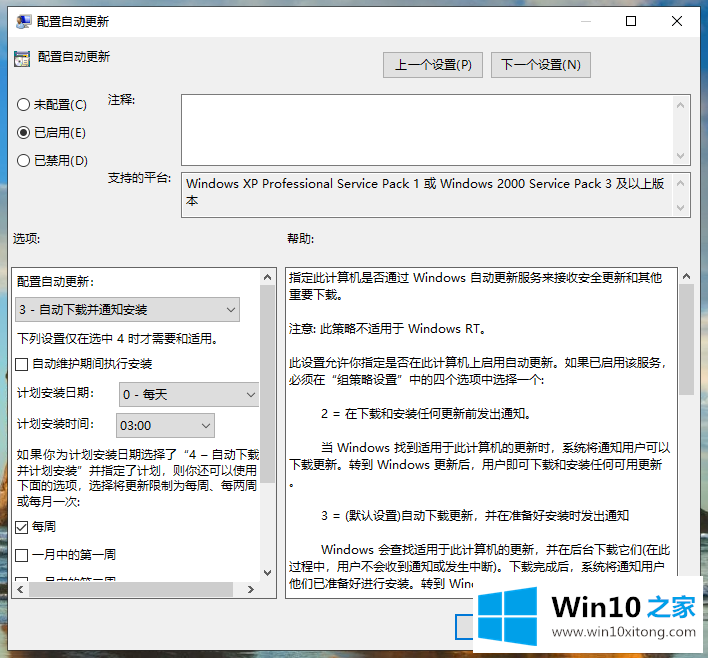Maximize the 配置自动更新 window

pos(631,21)
